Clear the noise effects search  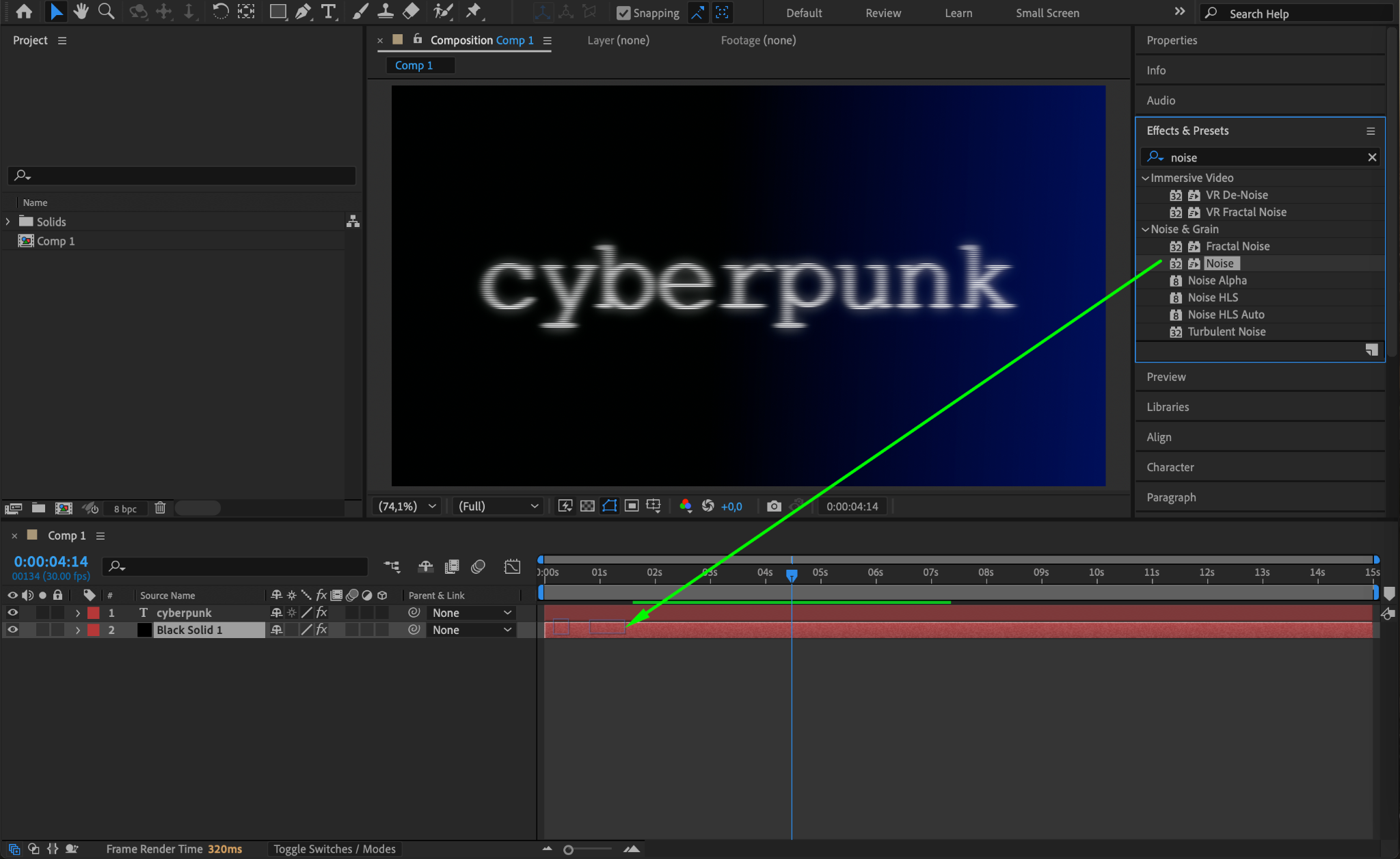point(1371,157)
